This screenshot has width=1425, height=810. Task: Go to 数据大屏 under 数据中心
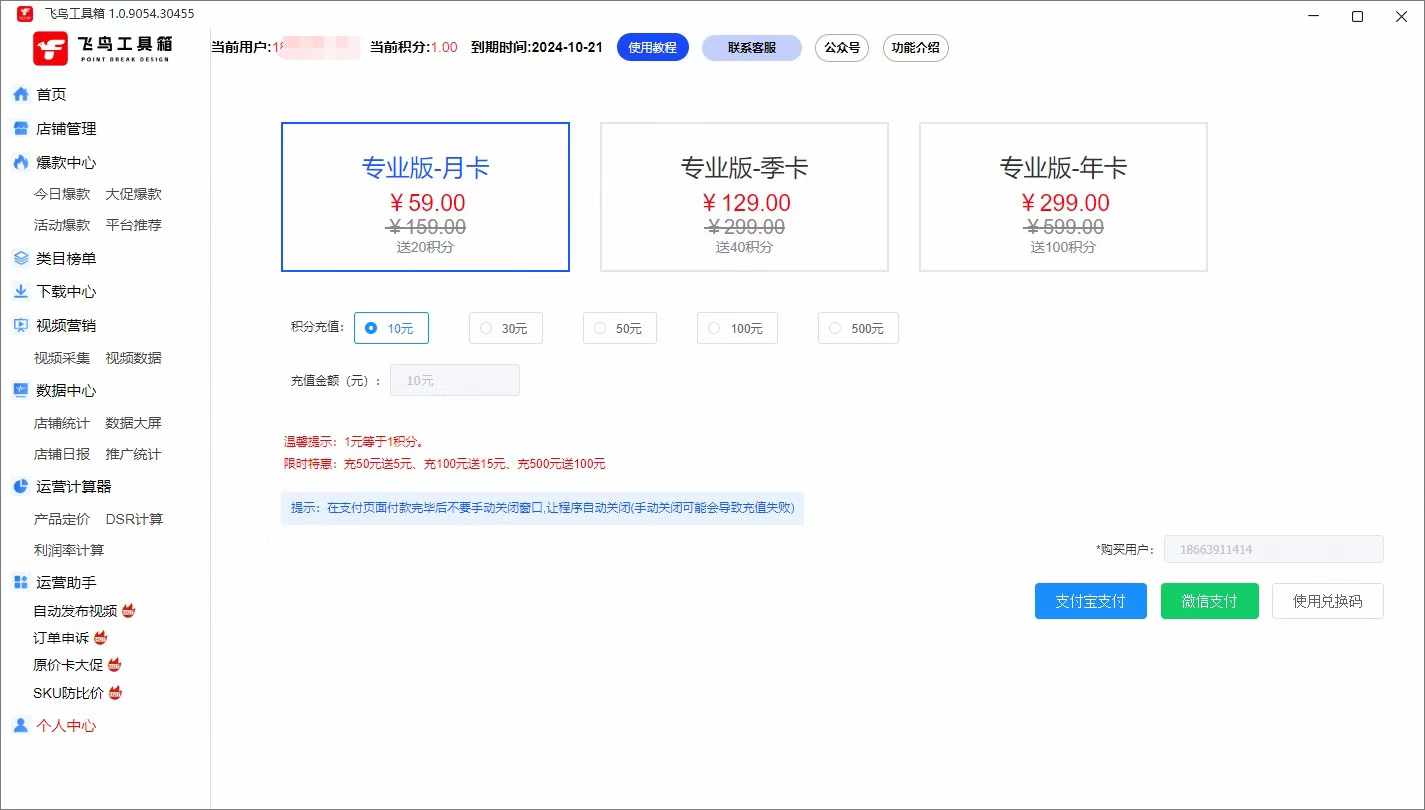pyautogui.click(x=133, y=423)
